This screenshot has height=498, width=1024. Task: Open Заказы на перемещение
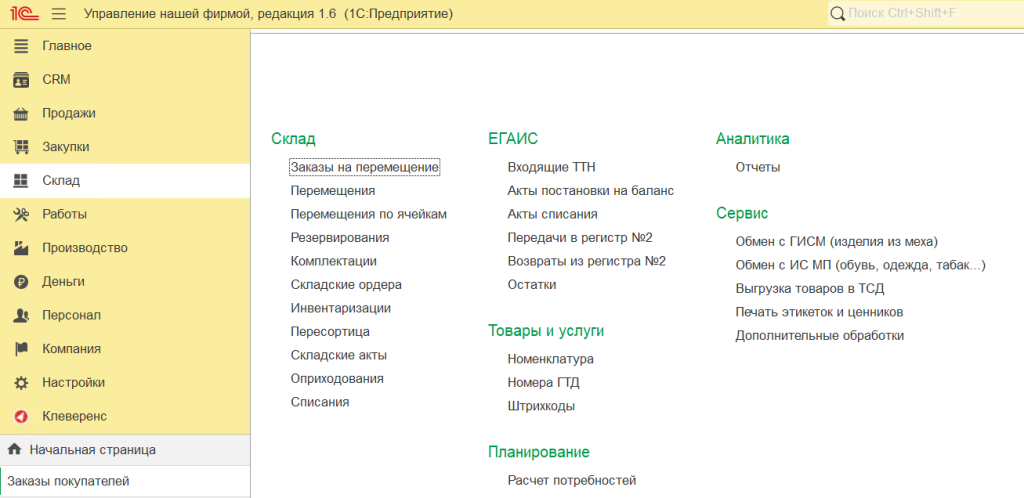[364, 167]
